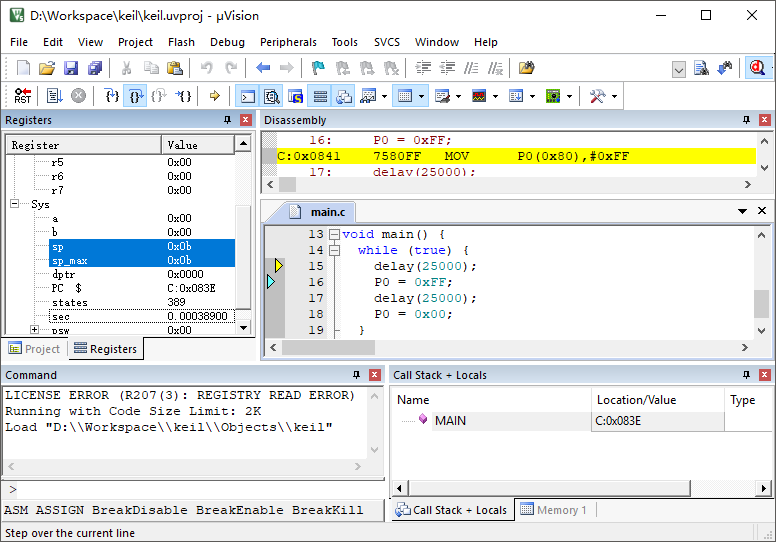Click the Open file folder icon

point(47,68)
